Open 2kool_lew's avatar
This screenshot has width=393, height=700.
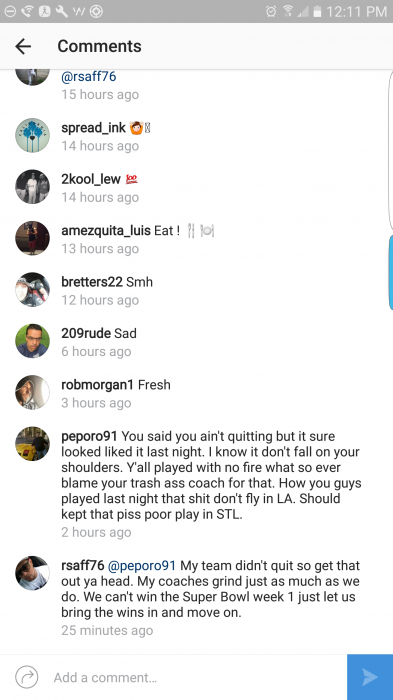point(32,187)
